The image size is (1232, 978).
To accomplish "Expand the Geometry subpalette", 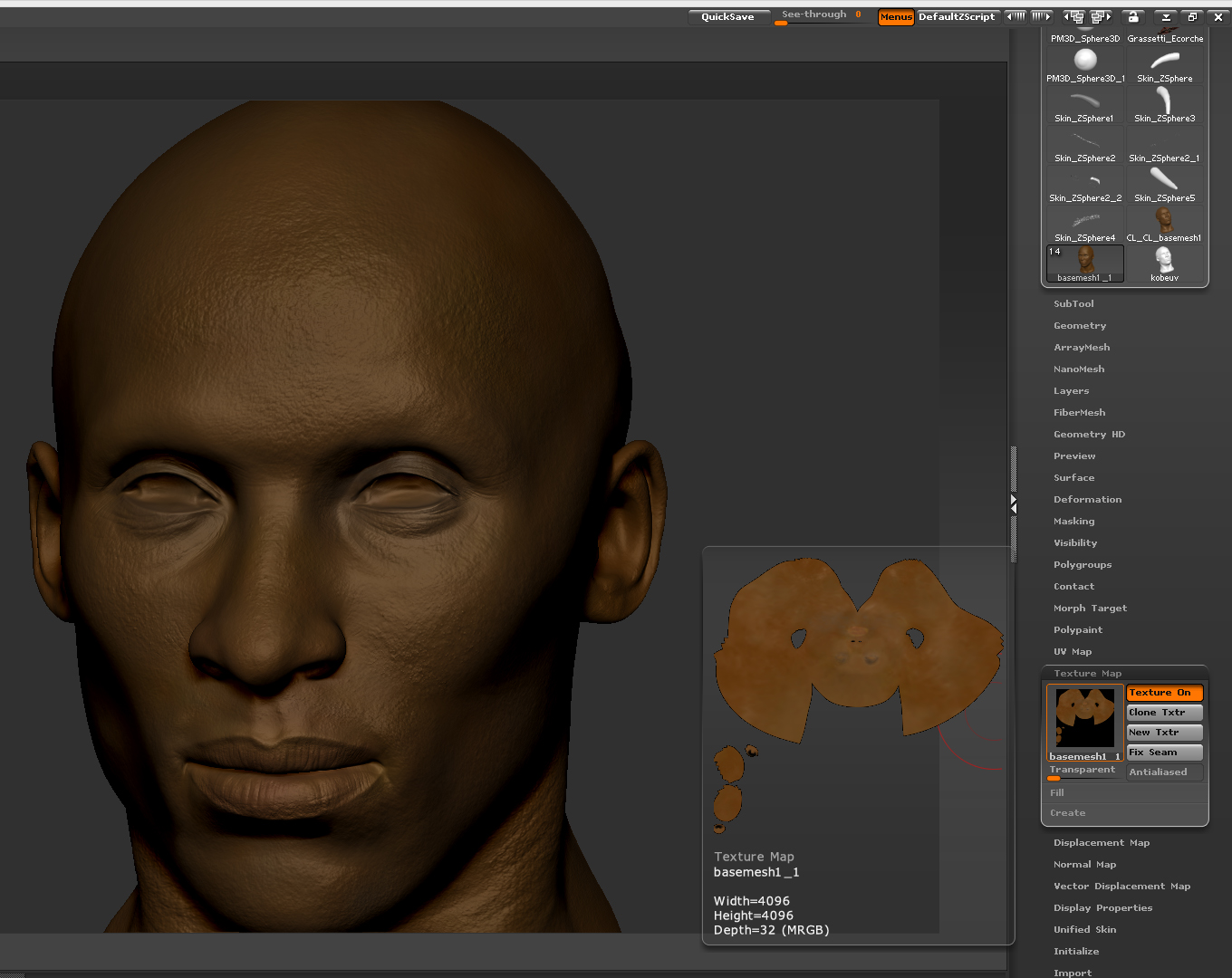I will [1080, 326].
